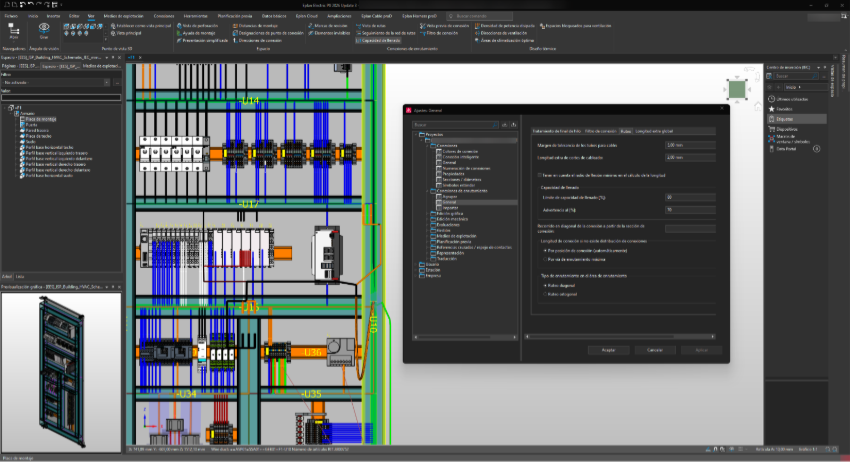Screen dimensions: 850x462
Task: Select Agrupar under Conexiones de enrutamiento
Action: [450, 196]
